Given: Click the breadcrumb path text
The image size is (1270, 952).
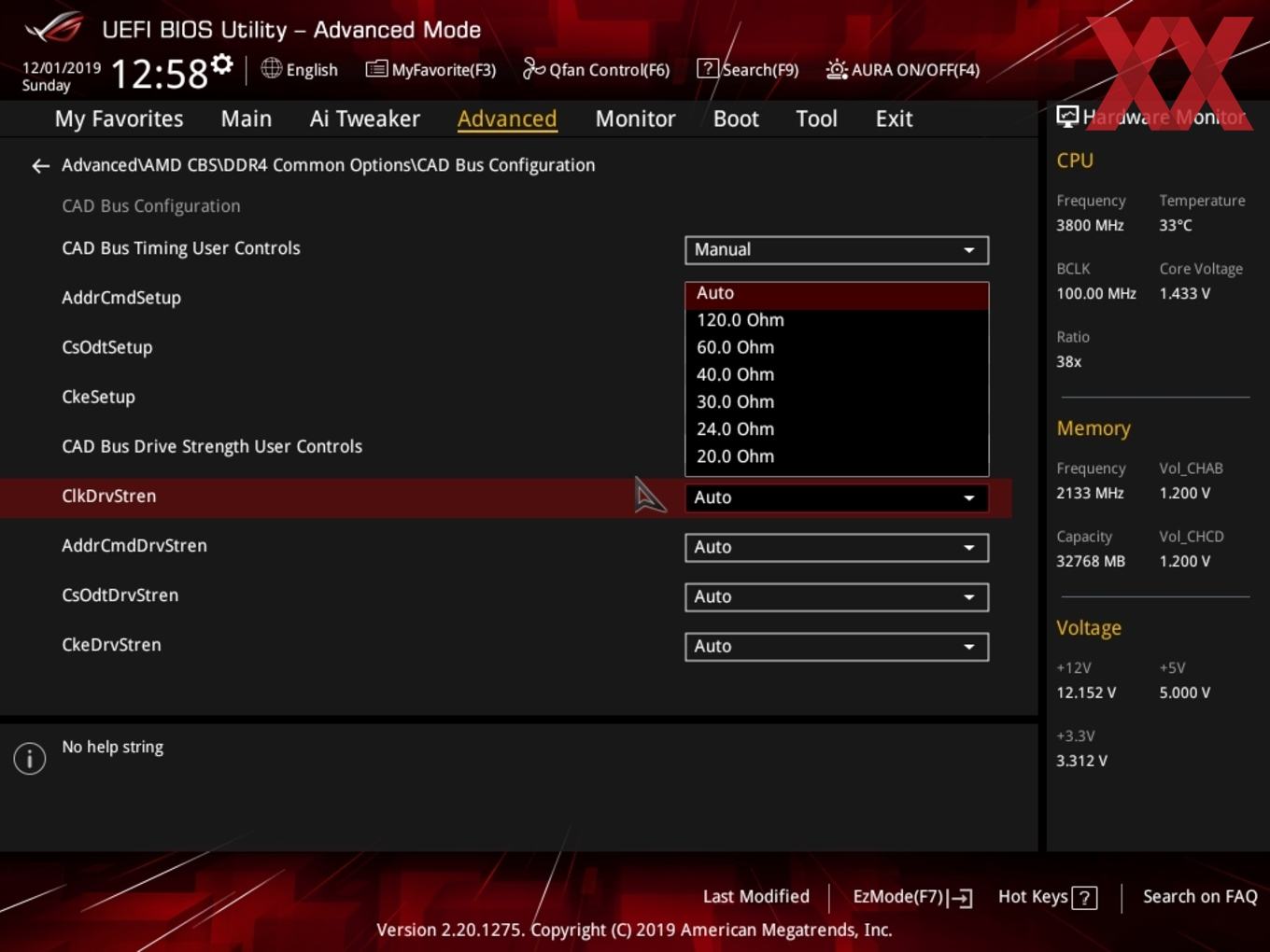Looking at the screenshot, I should point(328,165).
